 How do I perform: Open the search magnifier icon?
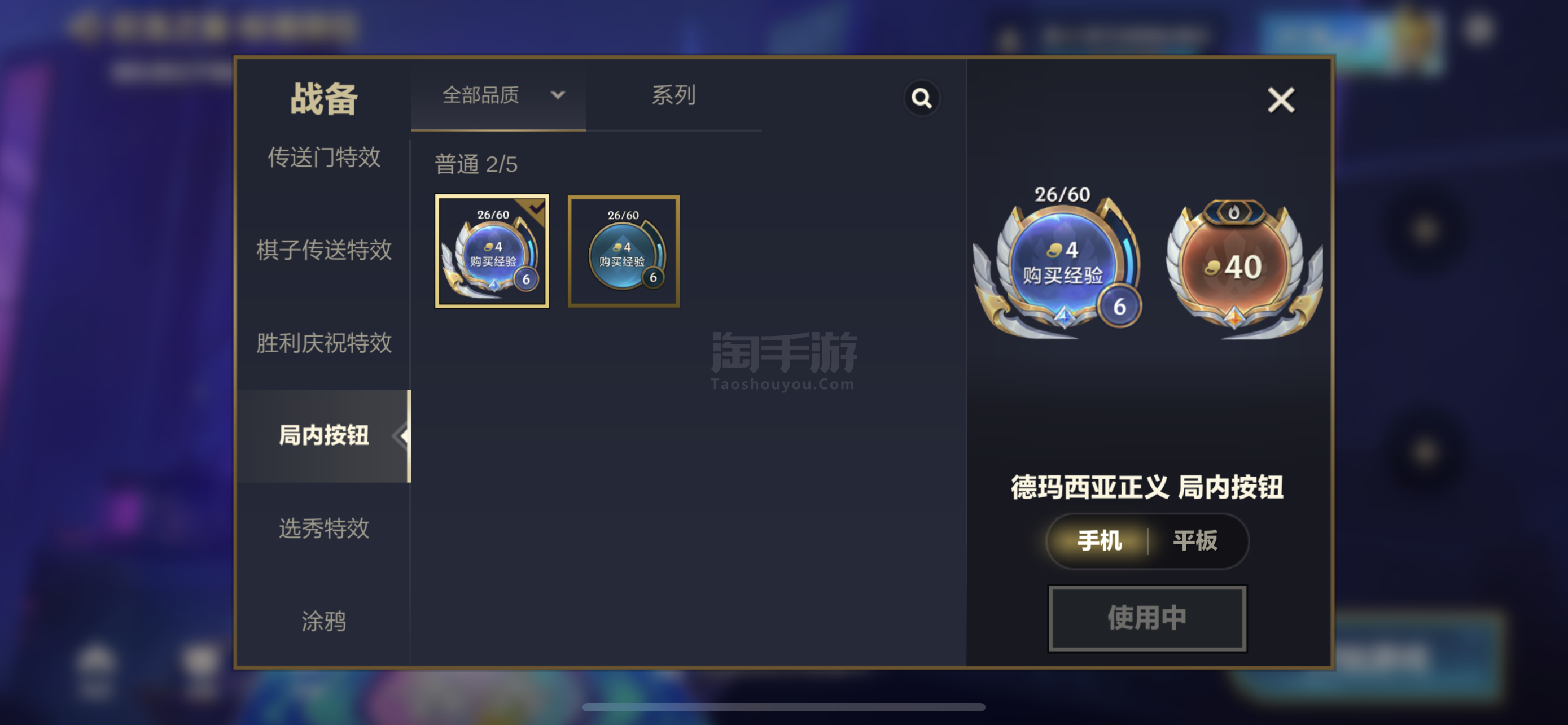(x=922, y=98)
